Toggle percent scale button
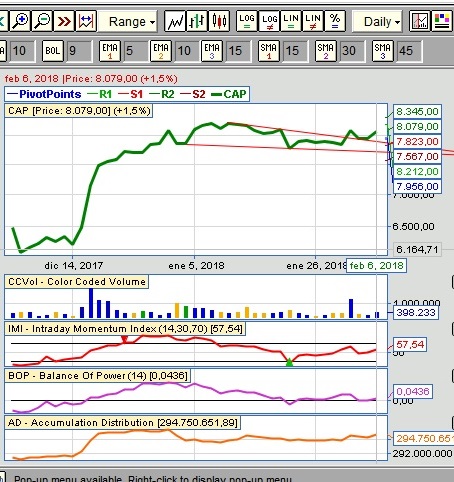454x482 pixels. coord(335,21)
